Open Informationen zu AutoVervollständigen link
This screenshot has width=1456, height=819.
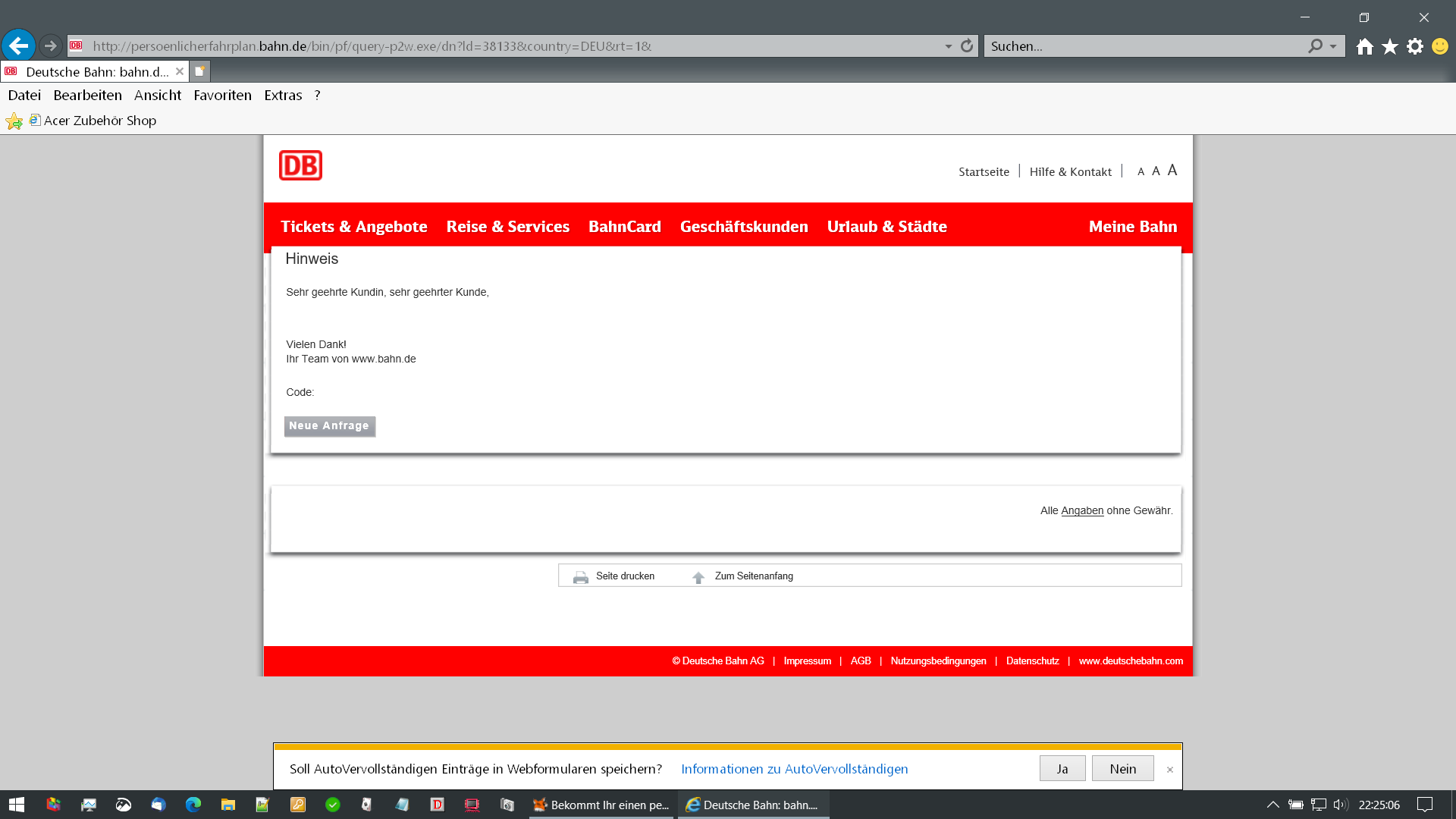(794, 769)
